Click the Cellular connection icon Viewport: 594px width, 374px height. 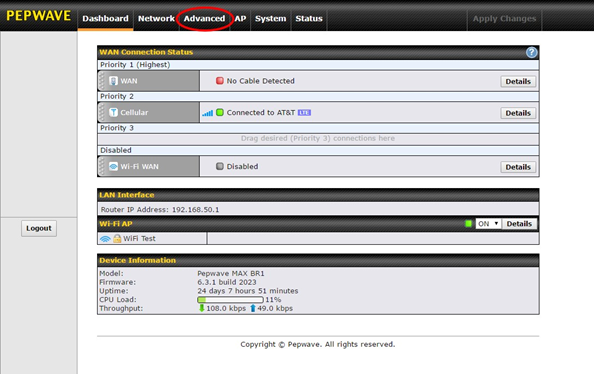(113, 112)
